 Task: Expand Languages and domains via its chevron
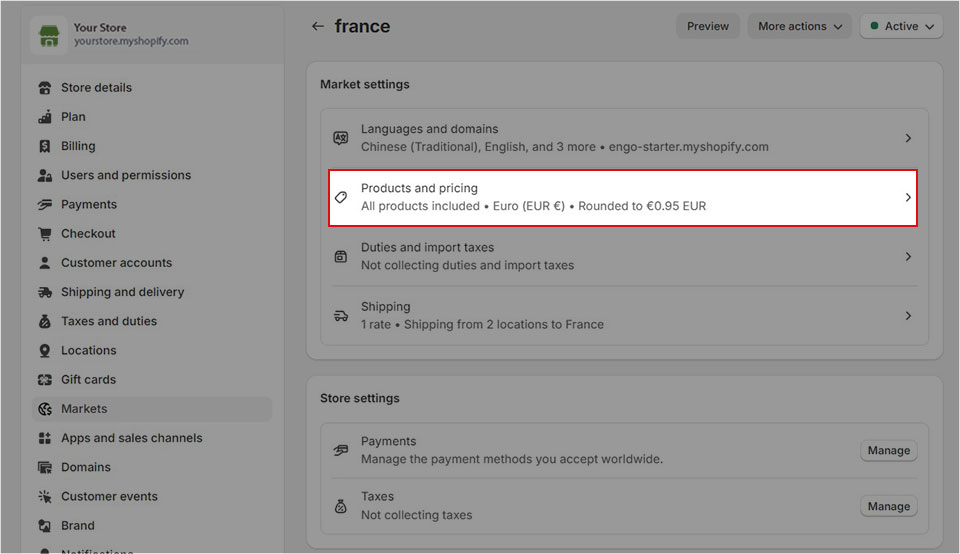pos(908,138)
